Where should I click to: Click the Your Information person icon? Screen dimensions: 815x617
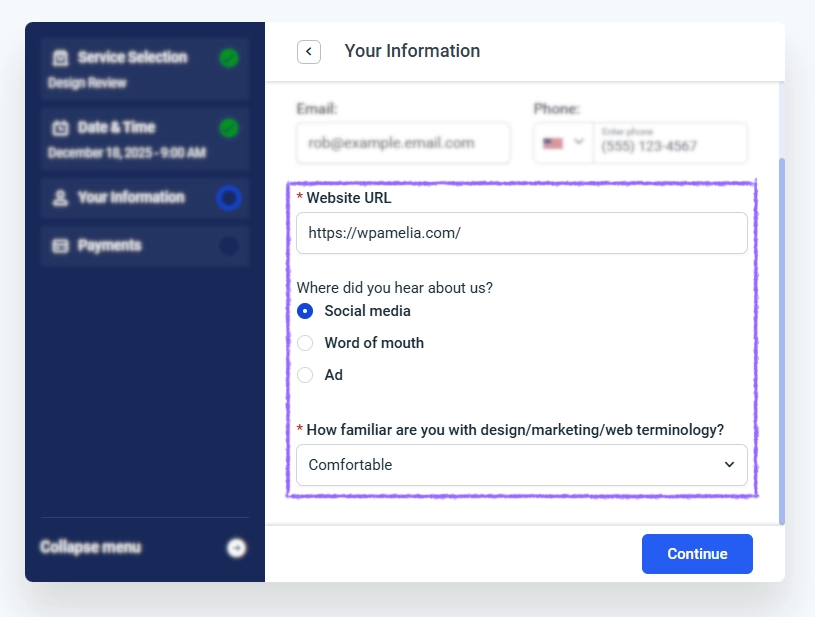[x=61, y=198]
